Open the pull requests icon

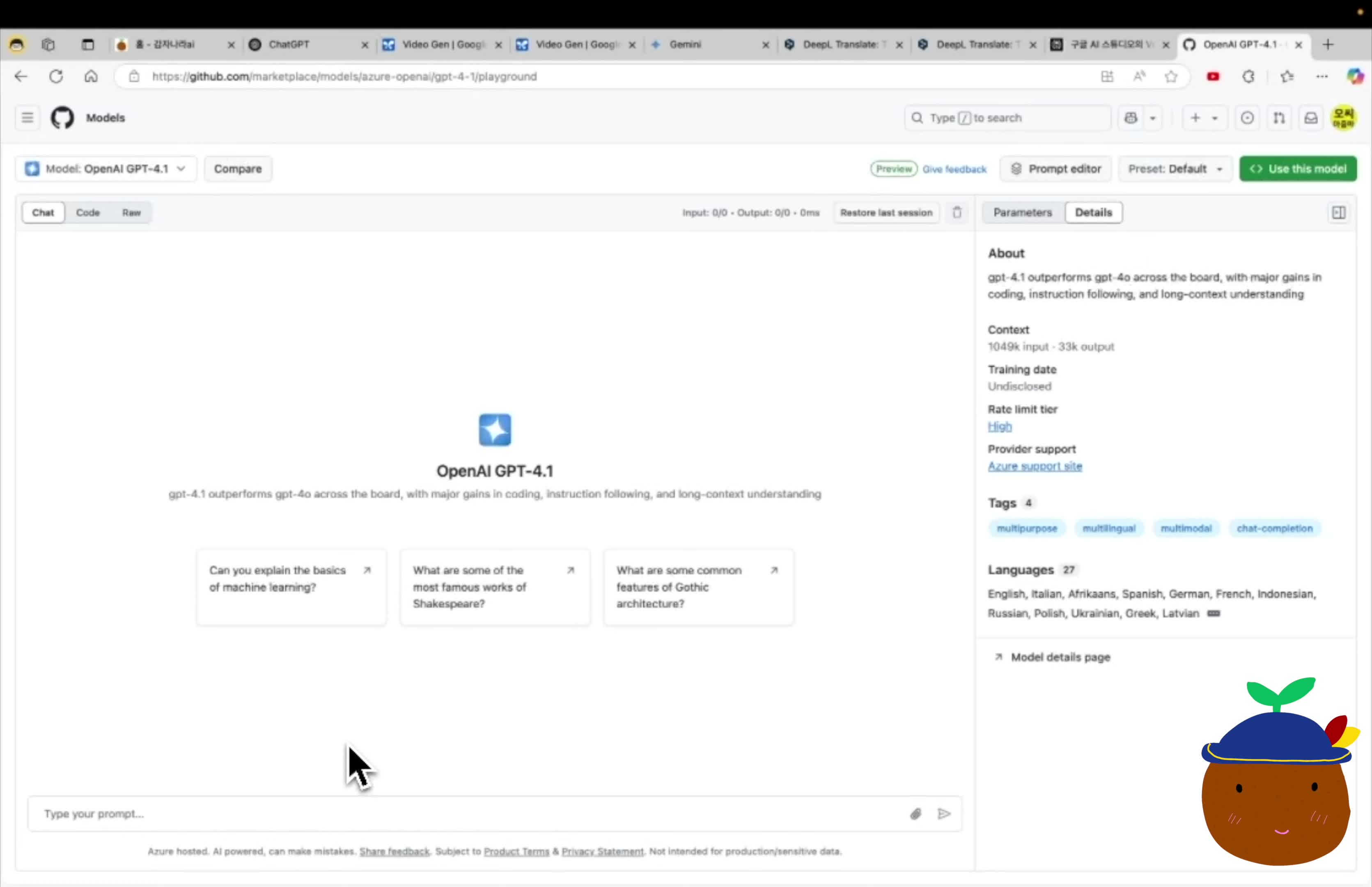(1279, 117)
